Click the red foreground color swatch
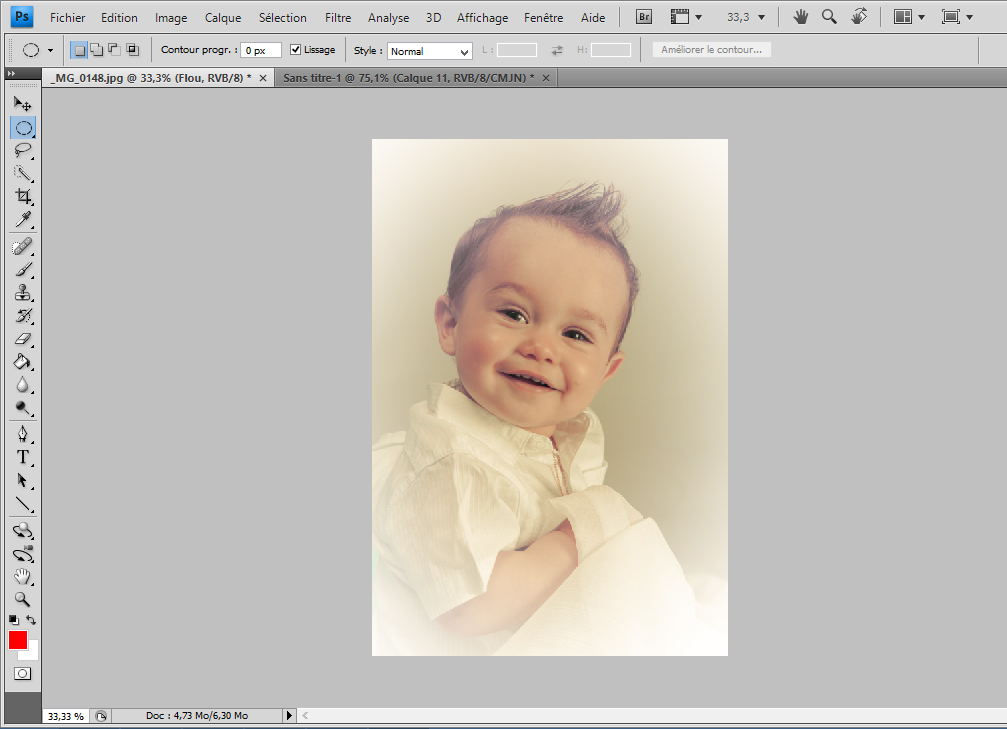Viewport: 1007px width, 729px height. 18,640
